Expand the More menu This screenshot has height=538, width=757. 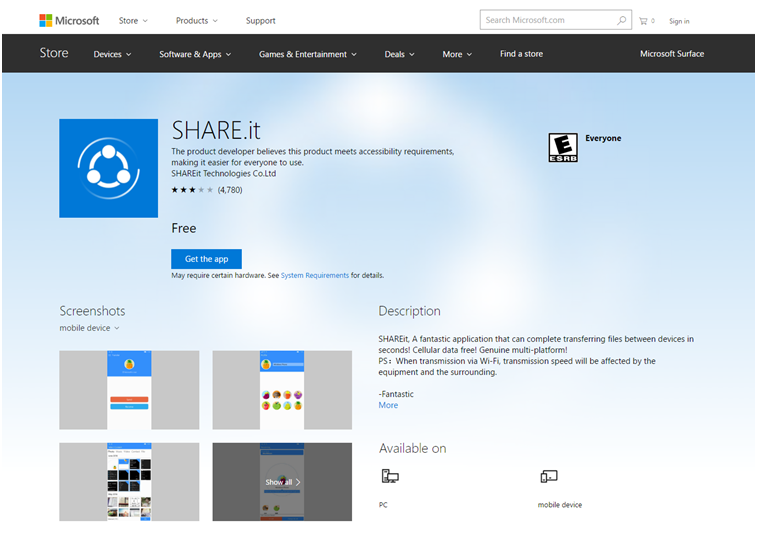[457, 54]
